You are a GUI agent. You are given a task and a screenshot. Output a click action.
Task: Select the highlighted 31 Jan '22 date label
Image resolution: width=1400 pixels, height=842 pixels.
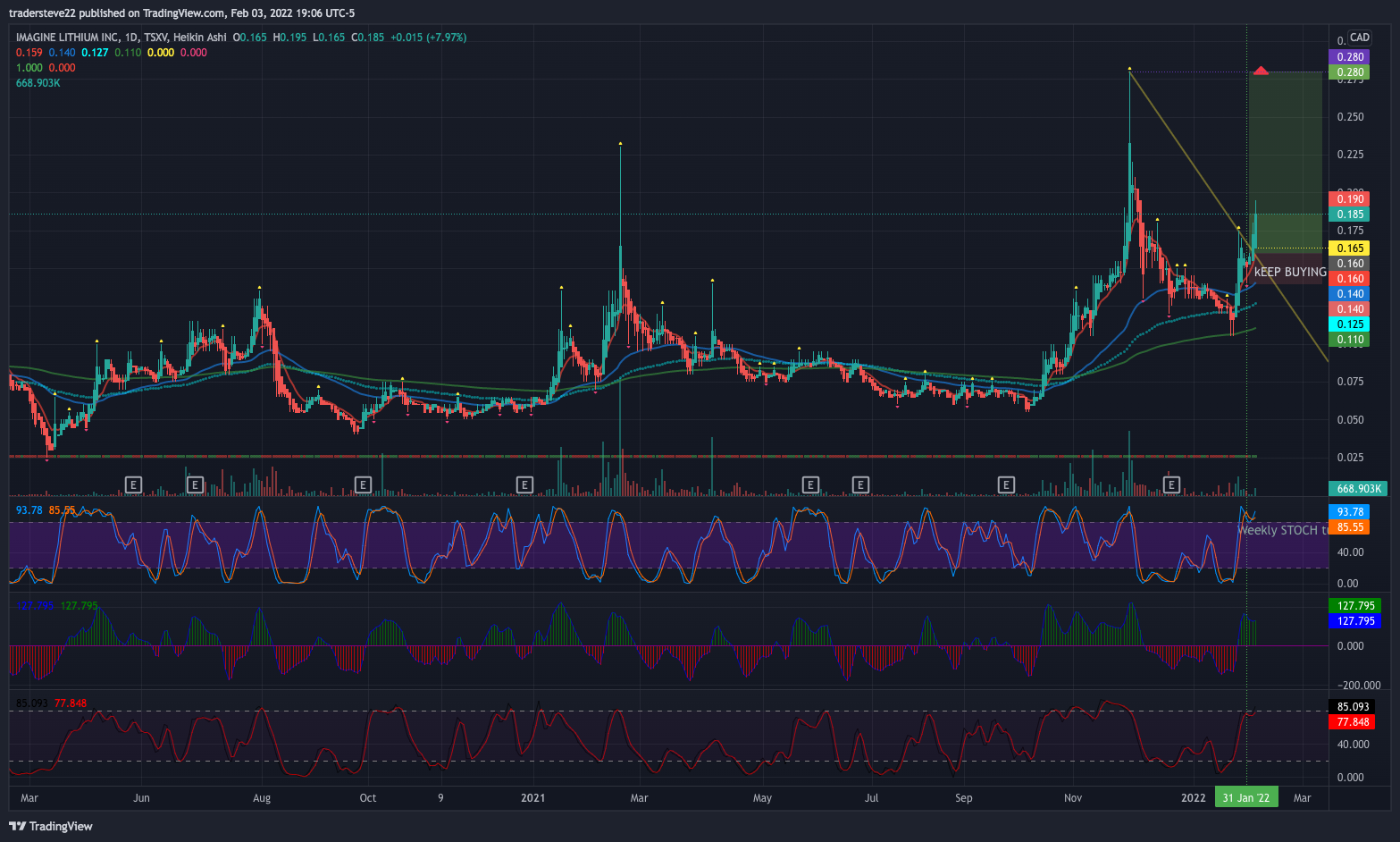coord(1246,797)
